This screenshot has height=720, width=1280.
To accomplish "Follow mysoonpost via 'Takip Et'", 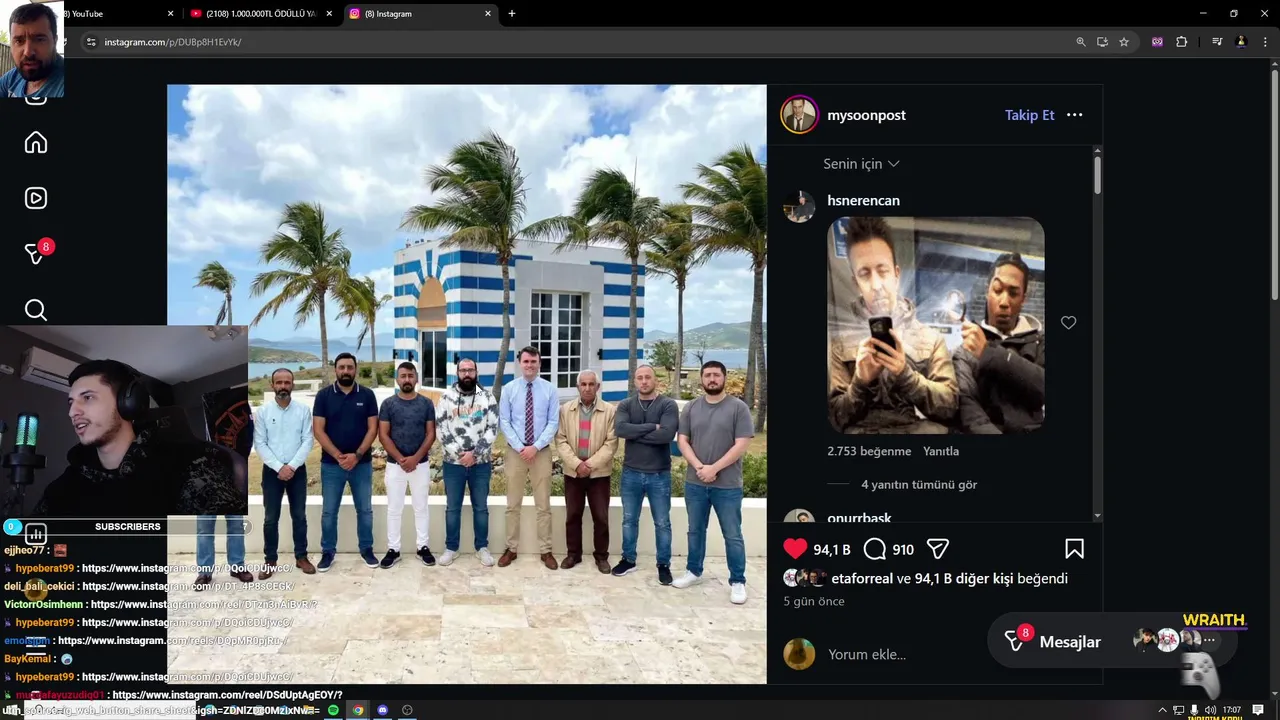I will pyautogui.click(x=1029, y=115).
